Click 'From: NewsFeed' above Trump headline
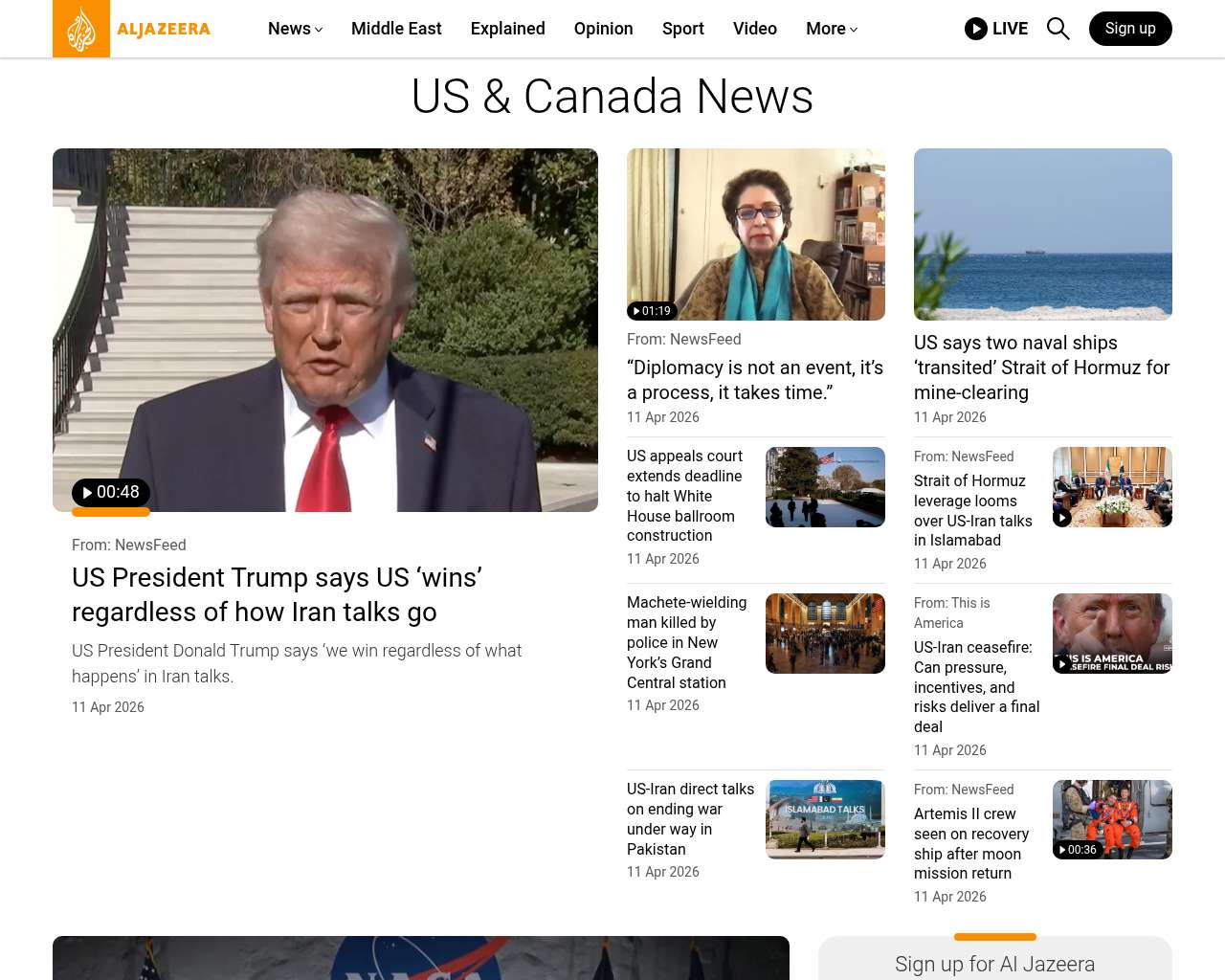 coord(129,545)
